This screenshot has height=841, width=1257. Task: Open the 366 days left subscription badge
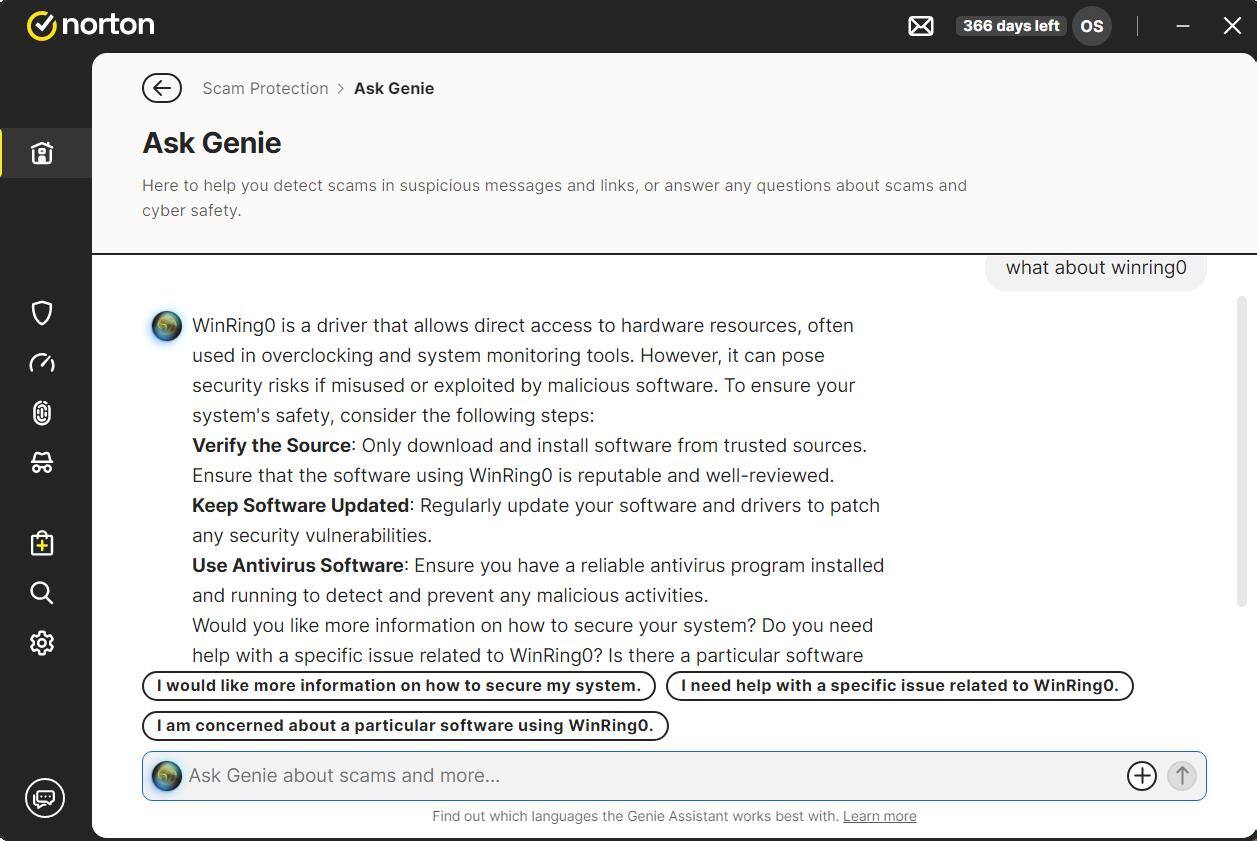pyautogui.click(x=1010, y=25)
